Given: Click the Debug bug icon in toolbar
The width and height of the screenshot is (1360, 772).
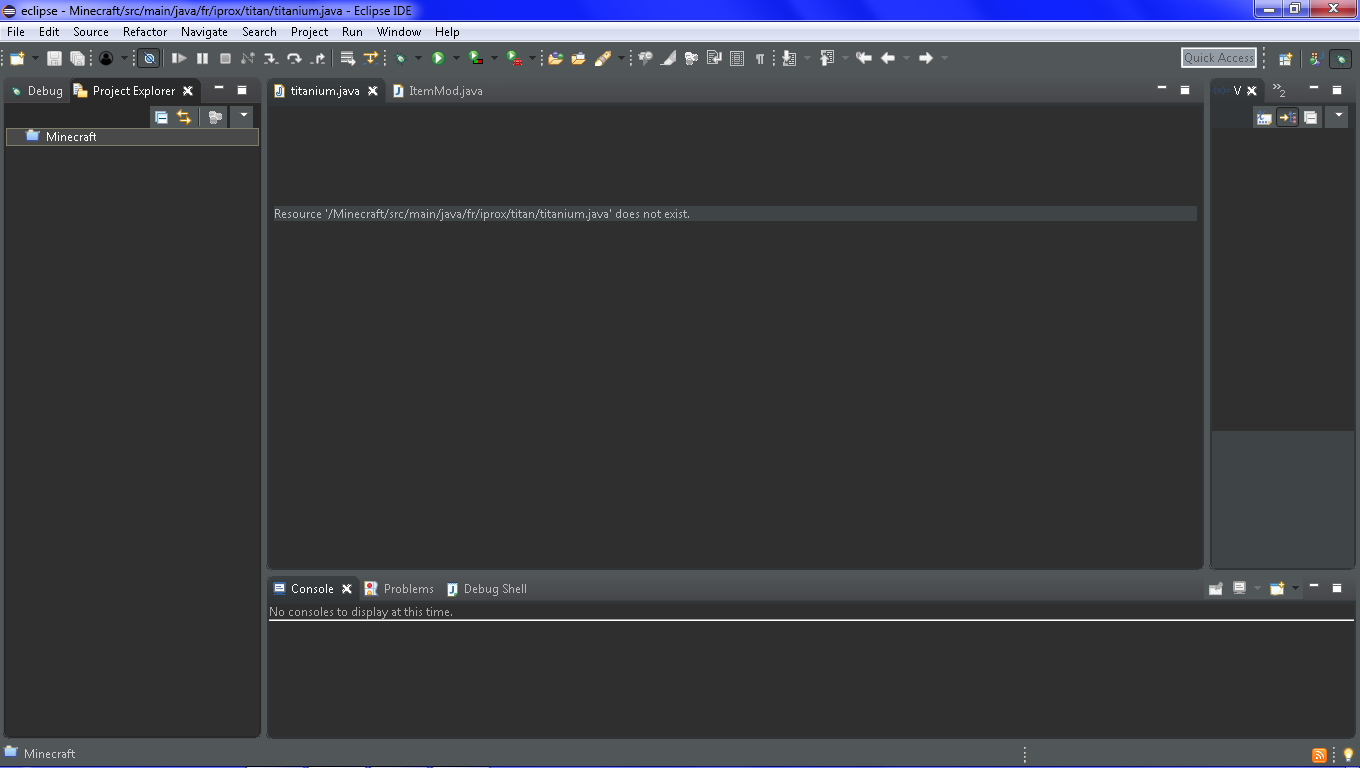Looking at the screenshot, I should [x=400, y=59].
